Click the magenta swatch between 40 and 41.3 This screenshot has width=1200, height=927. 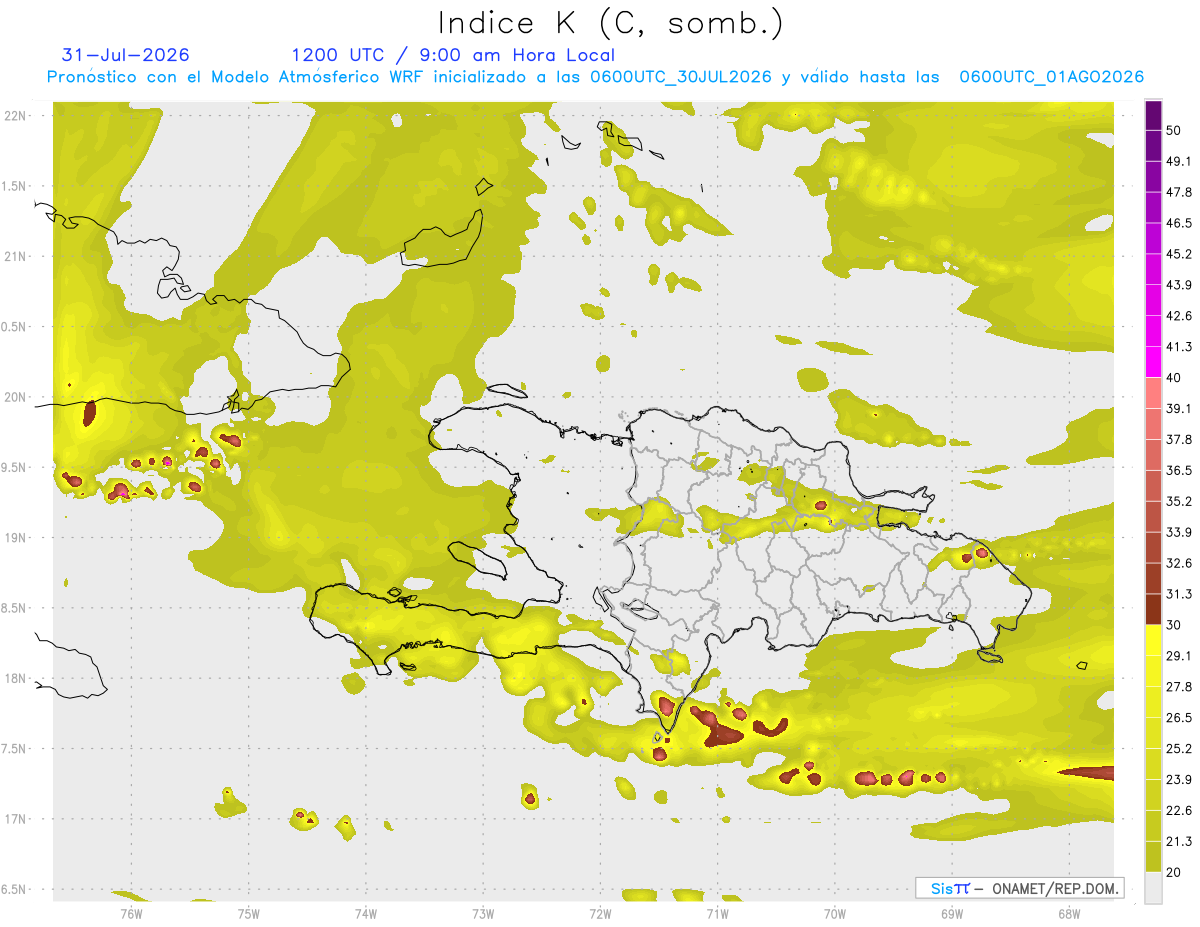(1153, 362)
